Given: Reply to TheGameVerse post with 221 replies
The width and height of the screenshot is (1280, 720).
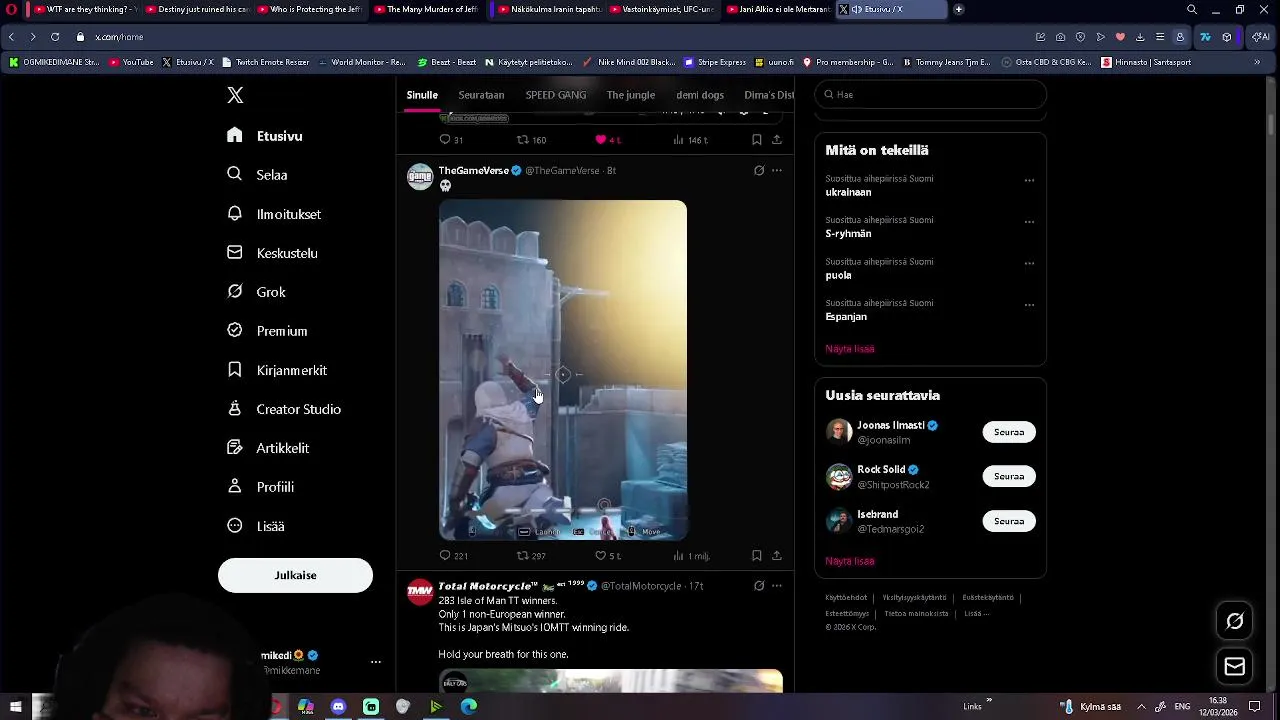Looking at the screenshot, I should [453, 556].
